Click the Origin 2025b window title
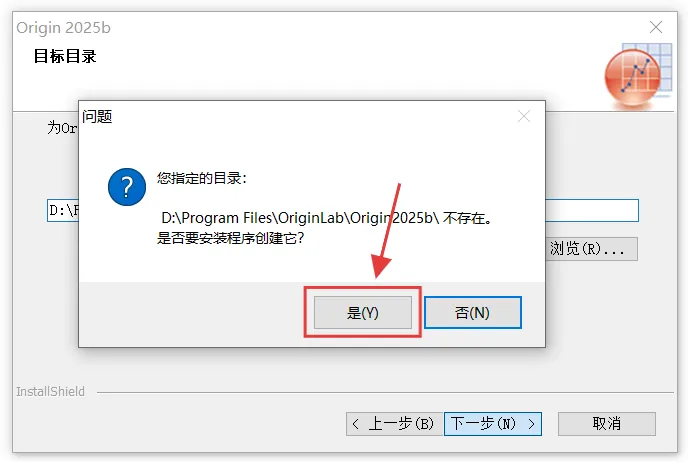The image size is (688, 462). 64,28
